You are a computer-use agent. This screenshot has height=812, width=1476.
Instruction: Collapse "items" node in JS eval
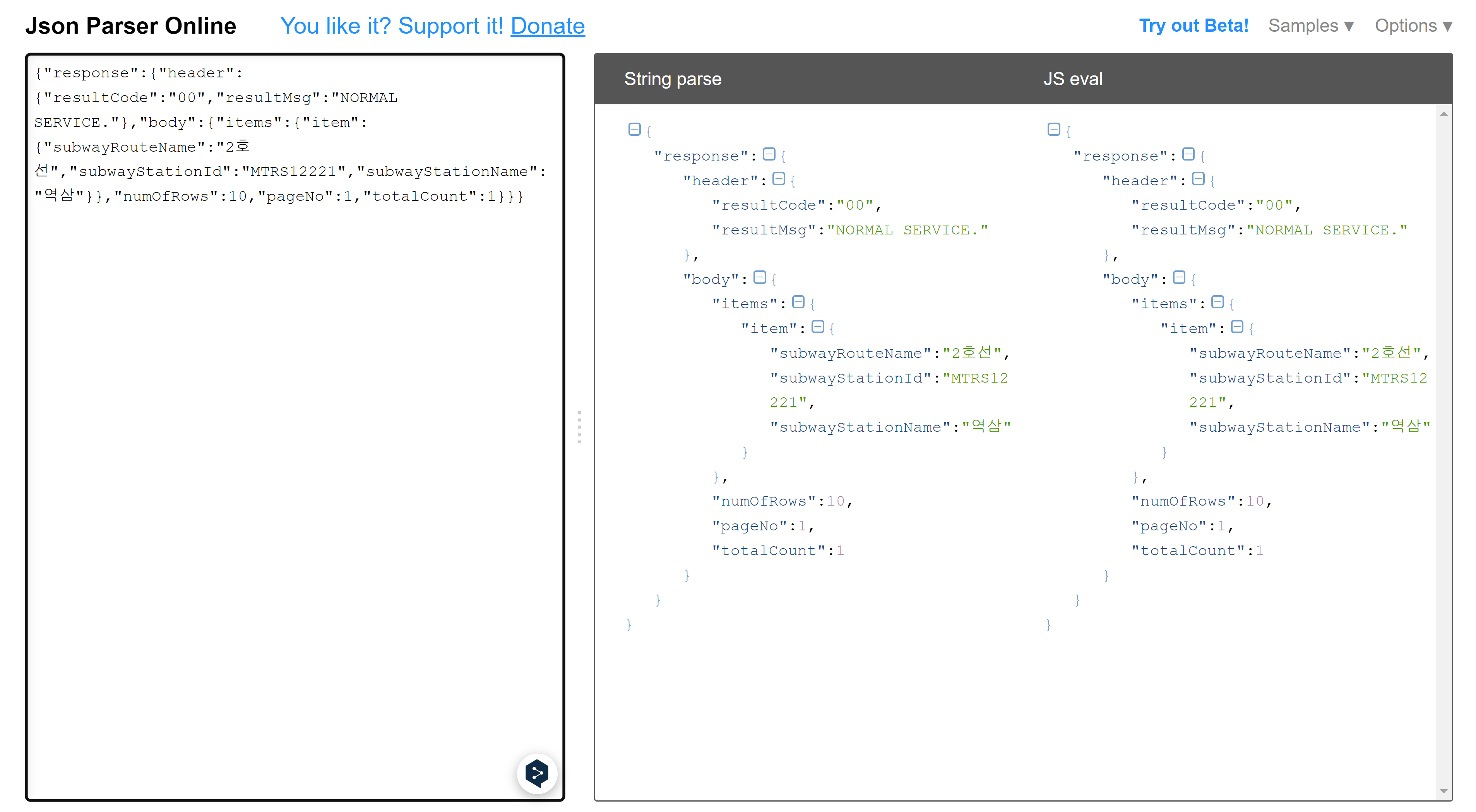(x=1217, y=303)
